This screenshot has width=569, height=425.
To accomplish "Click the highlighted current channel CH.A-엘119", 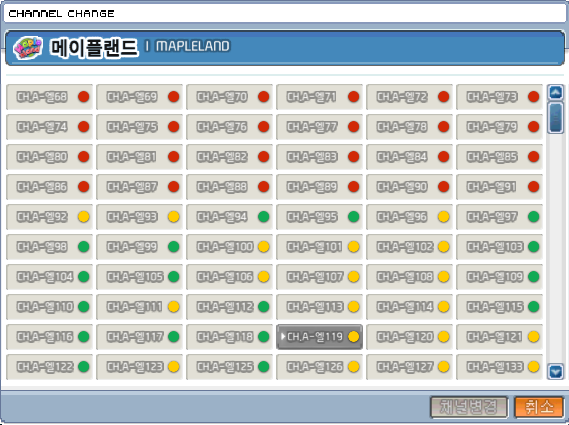I will point(319,337).
